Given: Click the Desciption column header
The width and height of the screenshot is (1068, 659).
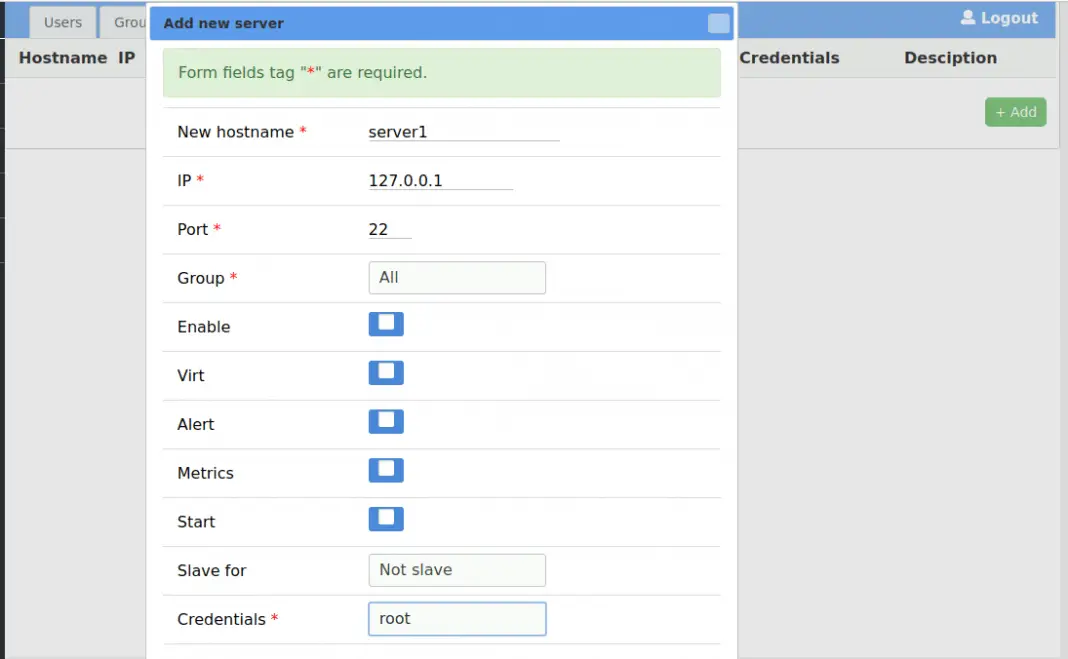Looking at the screenshot, I should point(949,57).
